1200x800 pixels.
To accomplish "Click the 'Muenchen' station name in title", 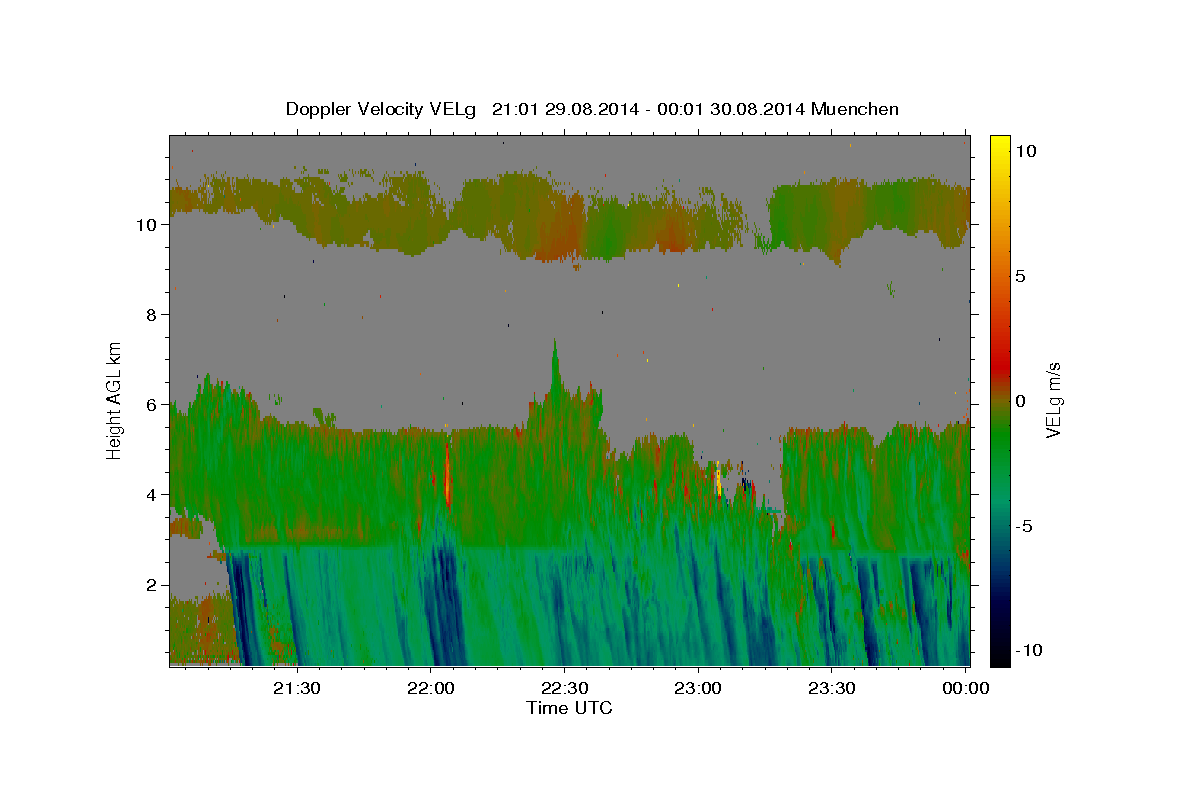I will [855, 109].
